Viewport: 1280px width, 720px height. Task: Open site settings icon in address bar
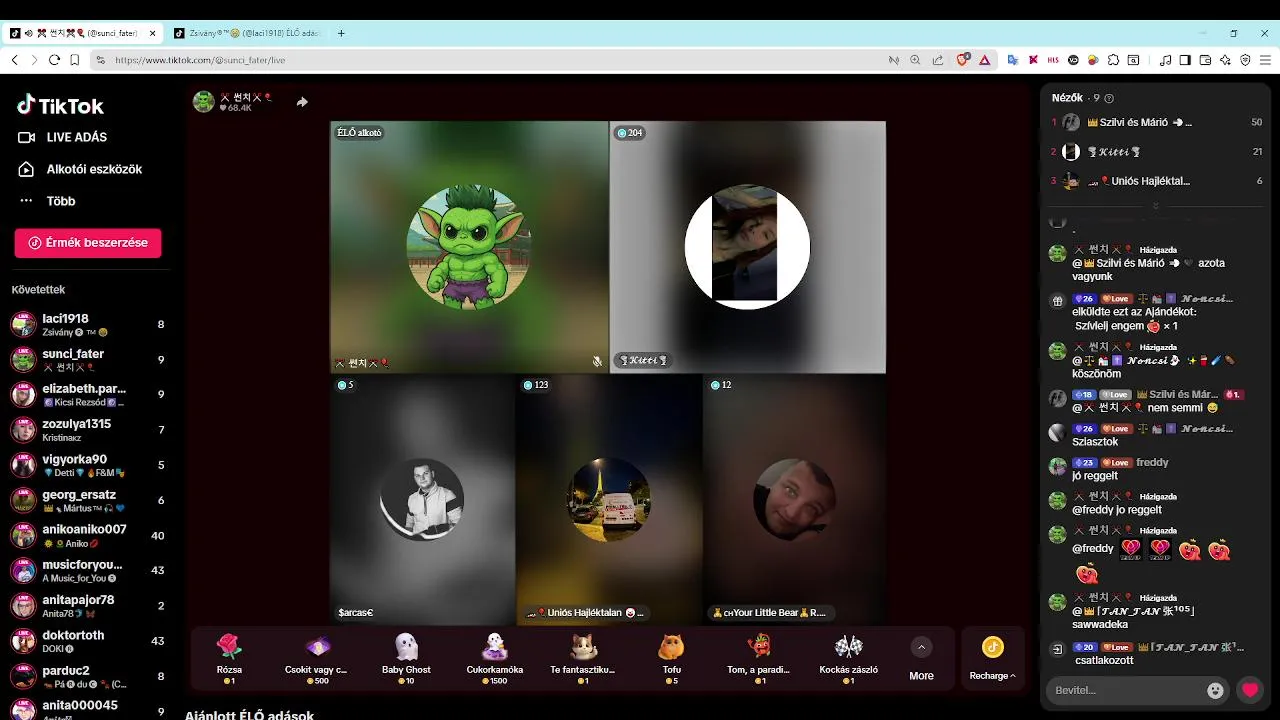coord(101,60)
